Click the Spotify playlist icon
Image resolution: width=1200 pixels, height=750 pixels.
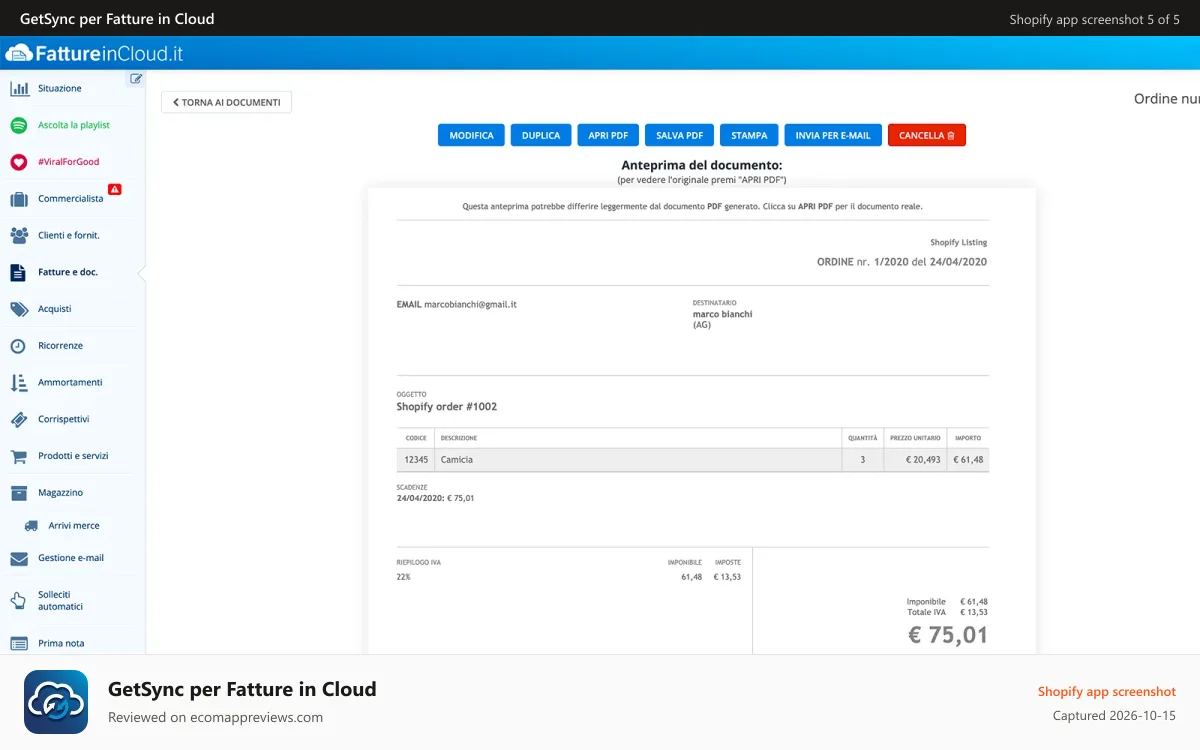tap(18, 125)
